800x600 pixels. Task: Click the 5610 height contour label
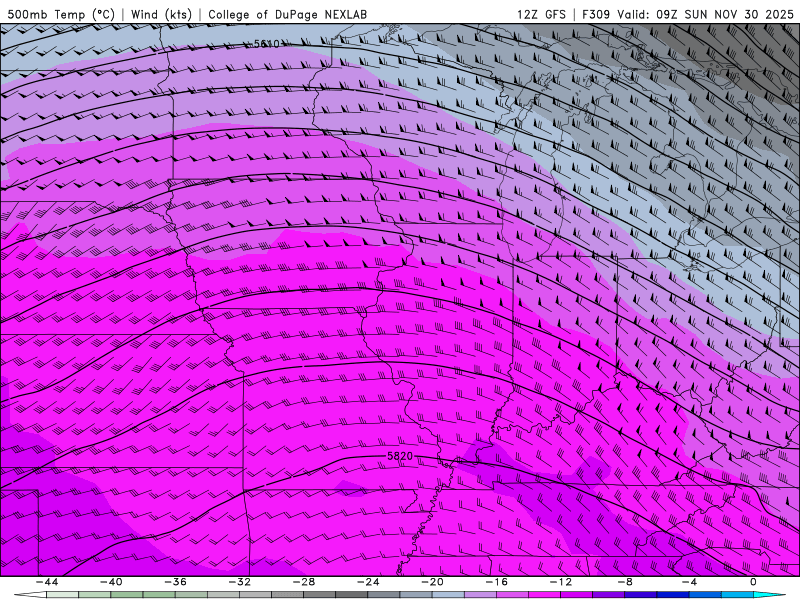(267, 44)
